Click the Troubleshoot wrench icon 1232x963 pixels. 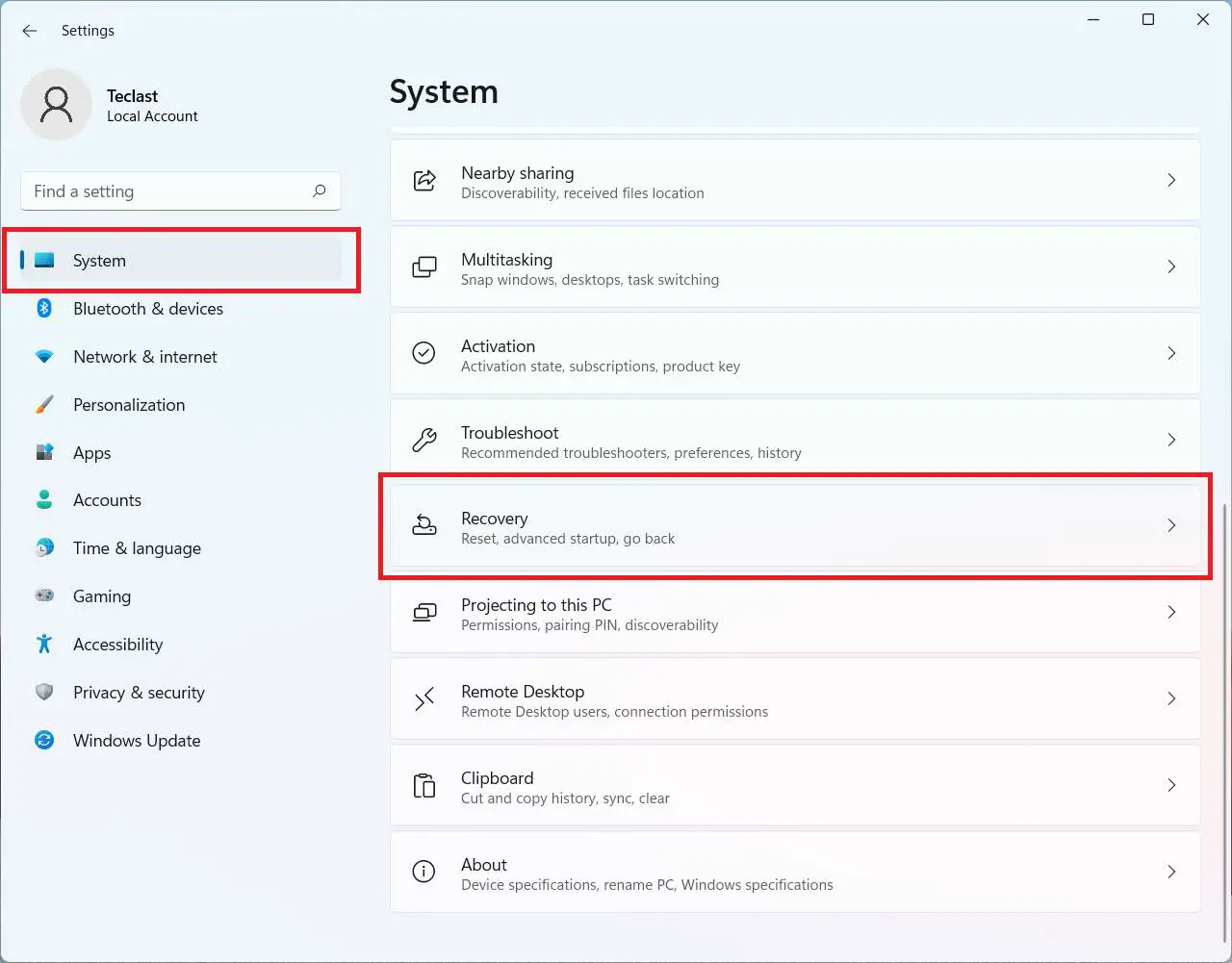point(424,440)
